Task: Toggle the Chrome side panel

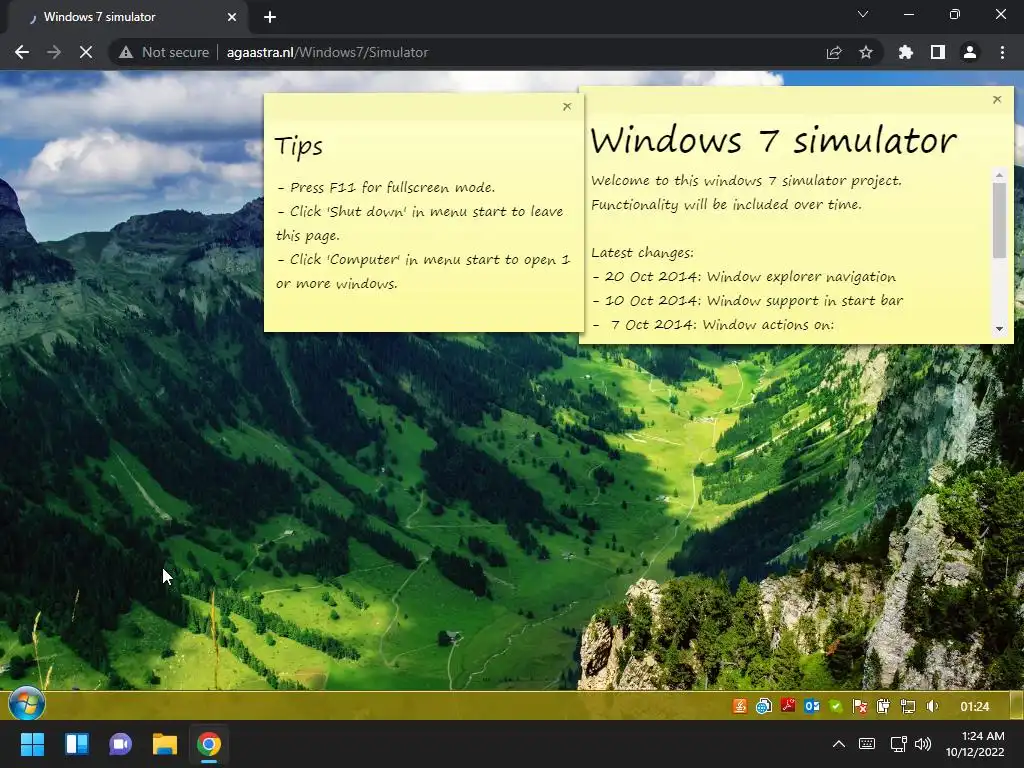Action: point(938,52)
